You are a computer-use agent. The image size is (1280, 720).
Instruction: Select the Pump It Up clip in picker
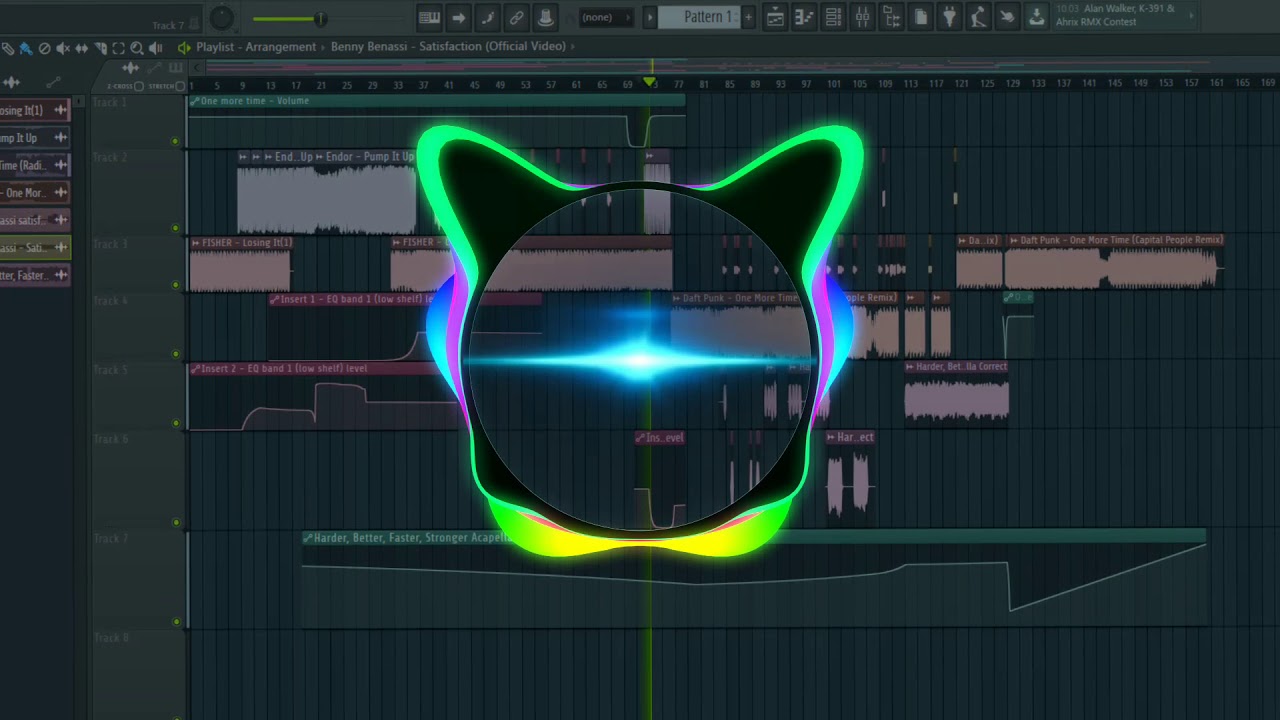(33, 138)
